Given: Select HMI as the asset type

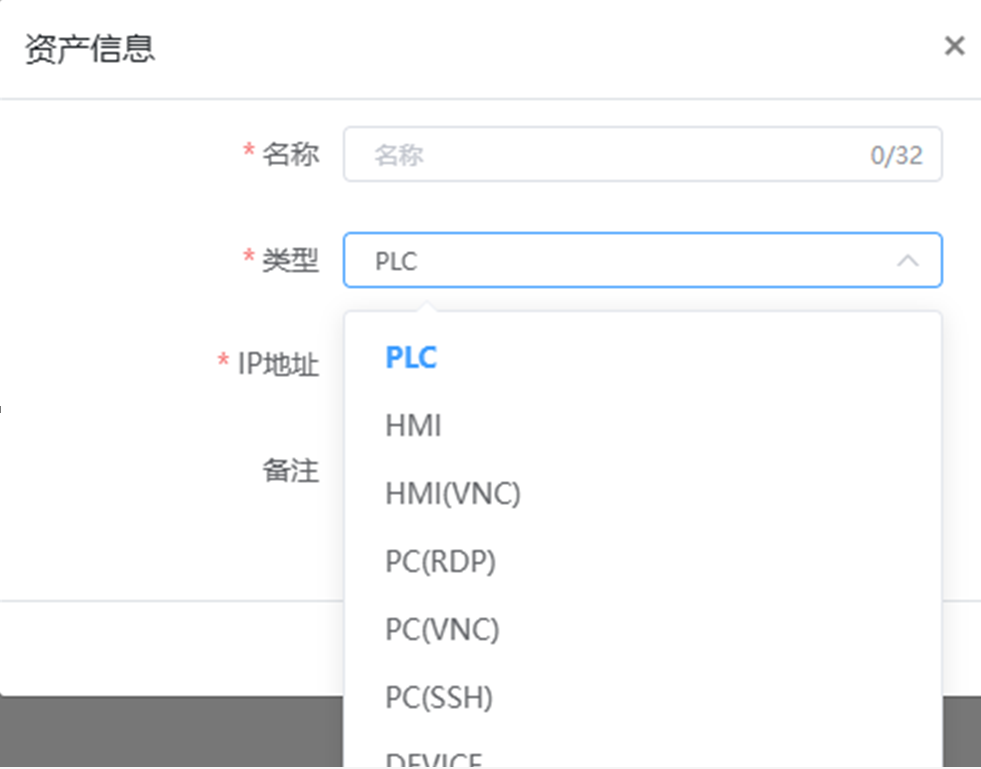Looking at the screenshot, I should tap(413, 425).
